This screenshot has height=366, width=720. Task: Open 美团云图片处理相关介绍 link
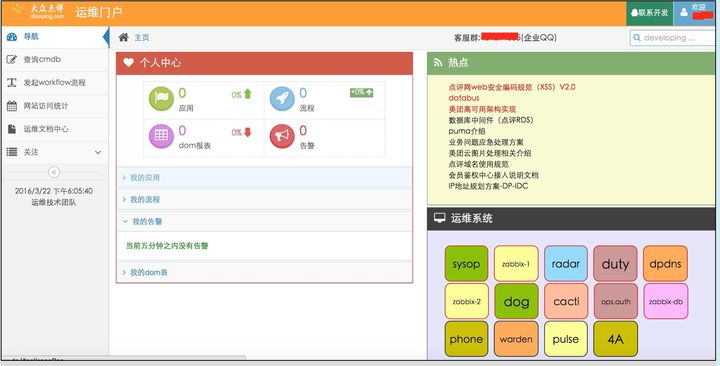tap(489, 153)
